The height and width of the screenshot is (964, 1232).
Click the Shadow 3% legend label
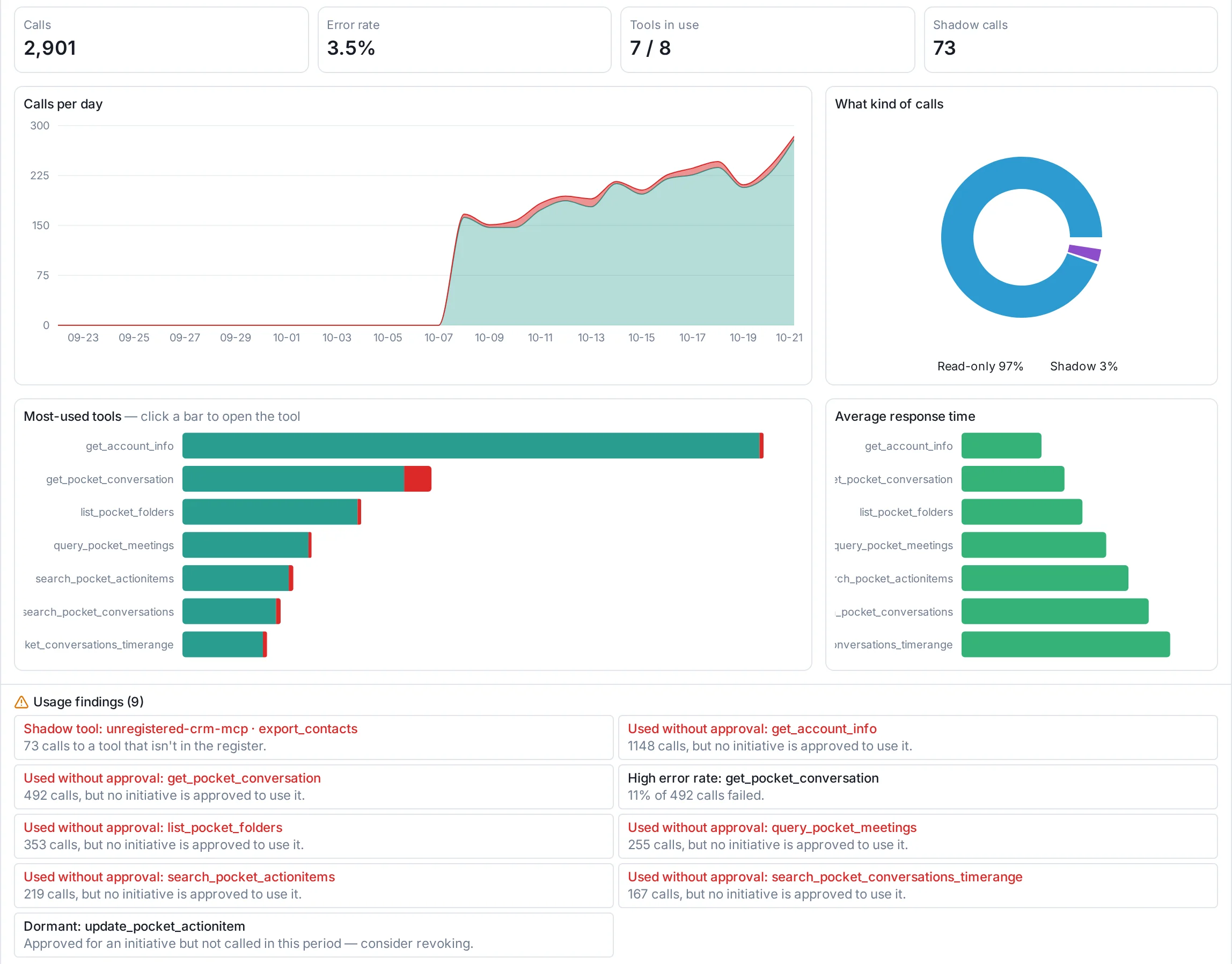1083,366
